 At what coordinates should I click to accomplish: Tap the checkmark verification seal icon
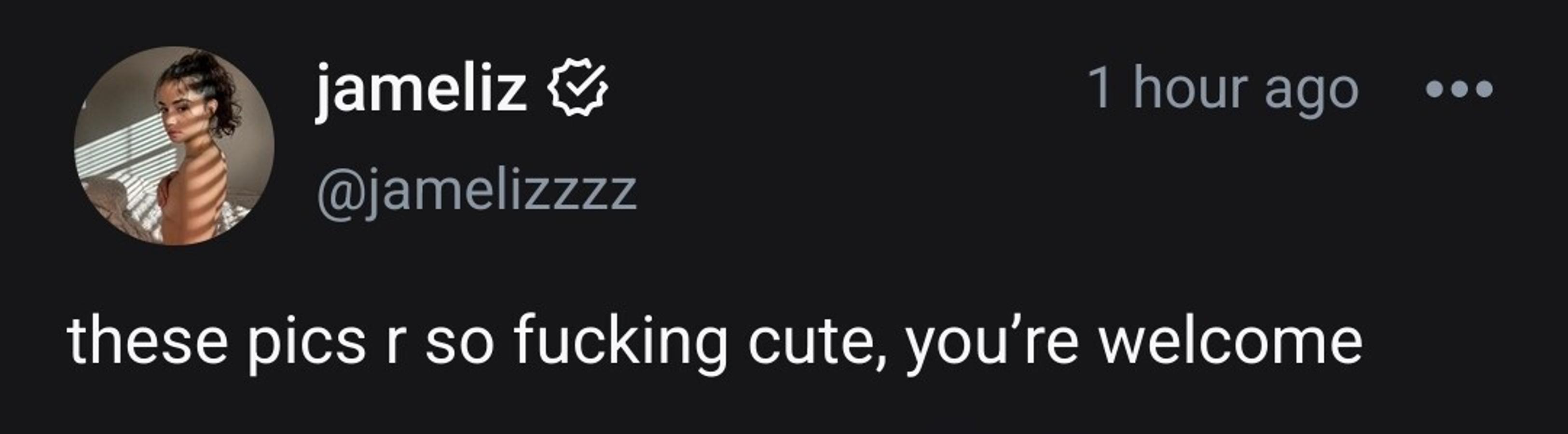click(578, 88)
